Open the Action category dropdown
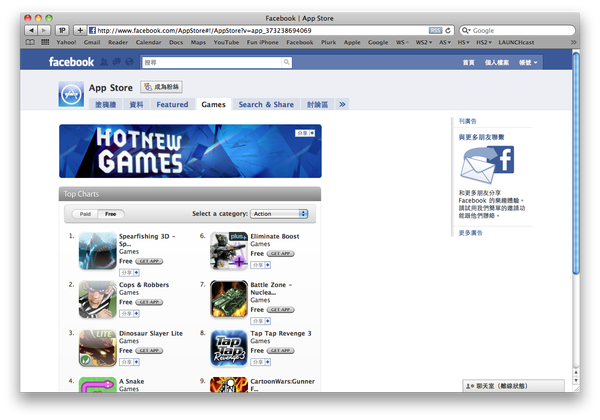This screenshot has width=600, height=420. [279, 214]
